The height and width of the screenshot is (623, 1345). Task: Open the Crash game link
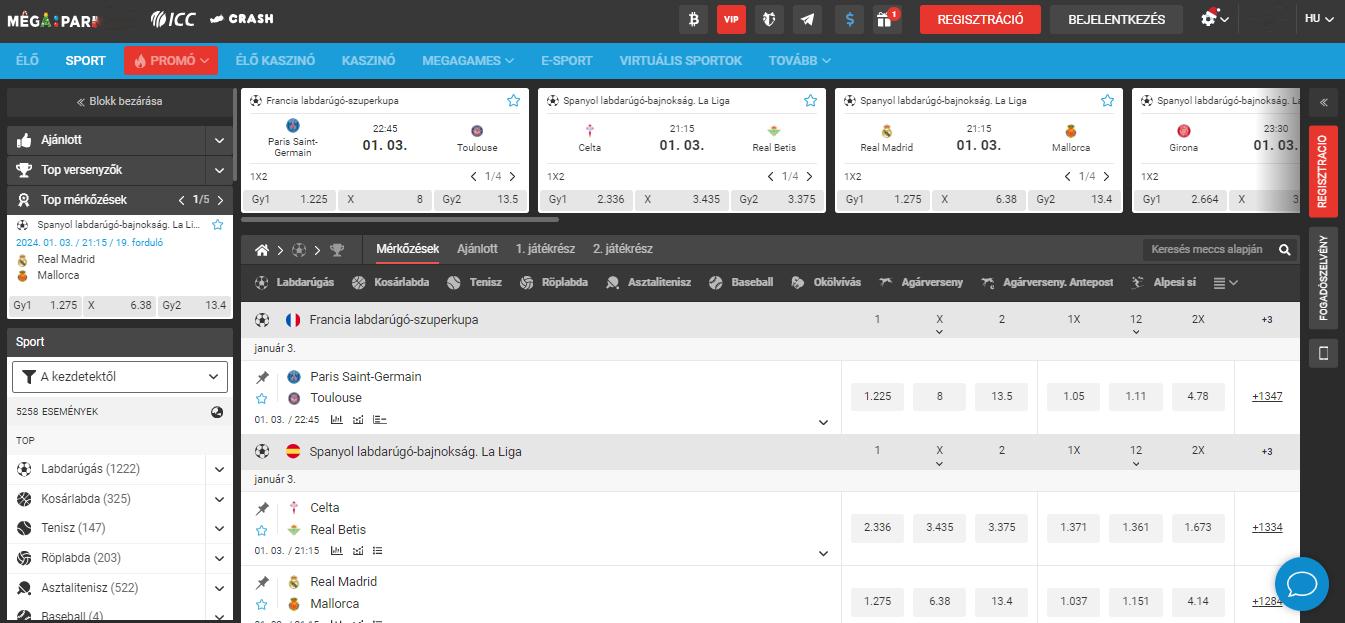coord(241,19)
